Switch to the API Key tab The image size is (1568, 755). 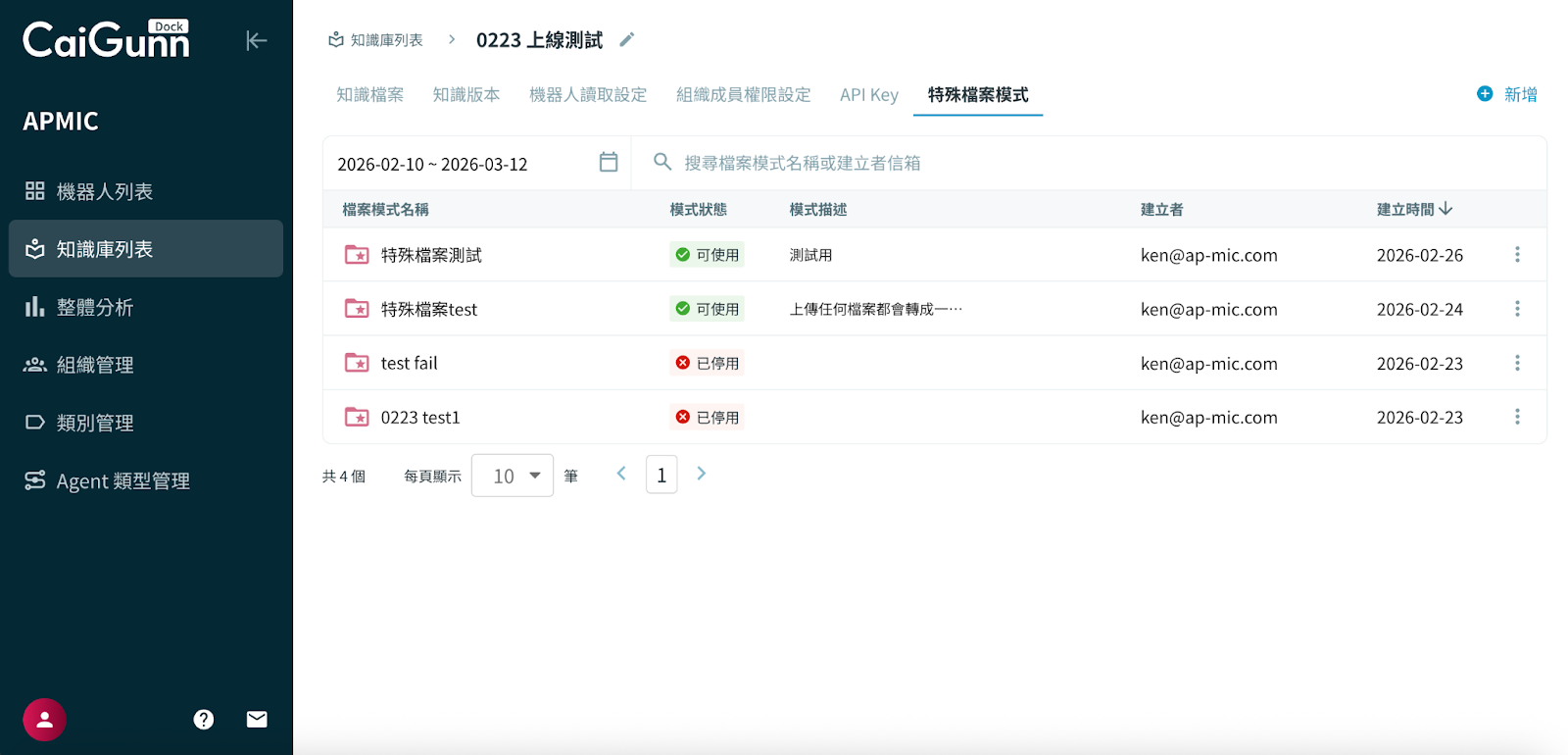pos(868,95)
